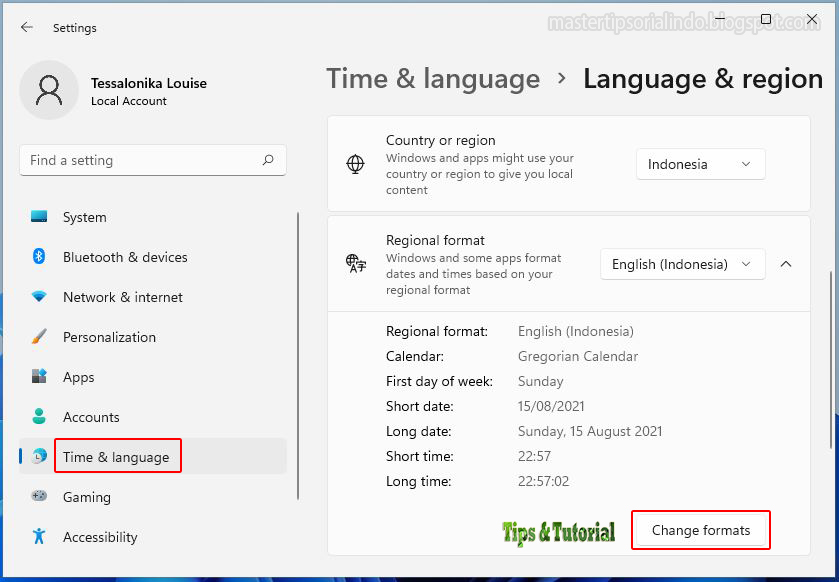The height and width of the screenshot is (582, 839).
Task: Click the globe icon next to Country or region
Action: pyautogui.click(x=355, y=163)
